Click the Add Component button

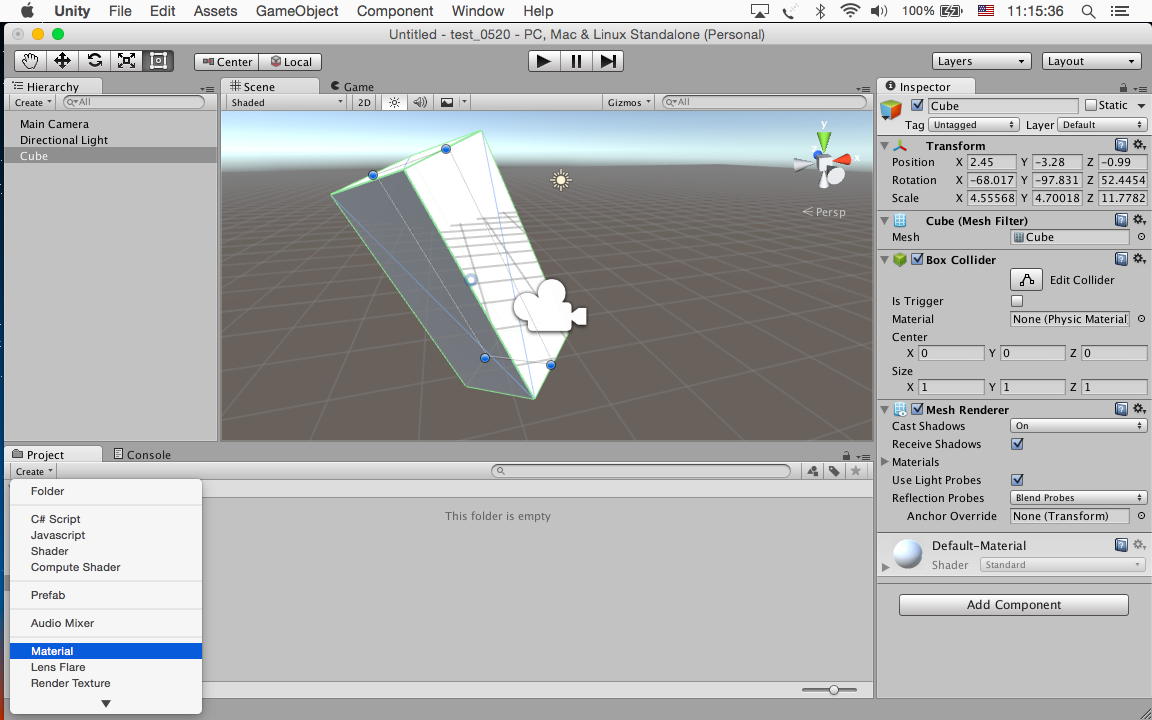pyautogui.click(x=1013, y=605)
